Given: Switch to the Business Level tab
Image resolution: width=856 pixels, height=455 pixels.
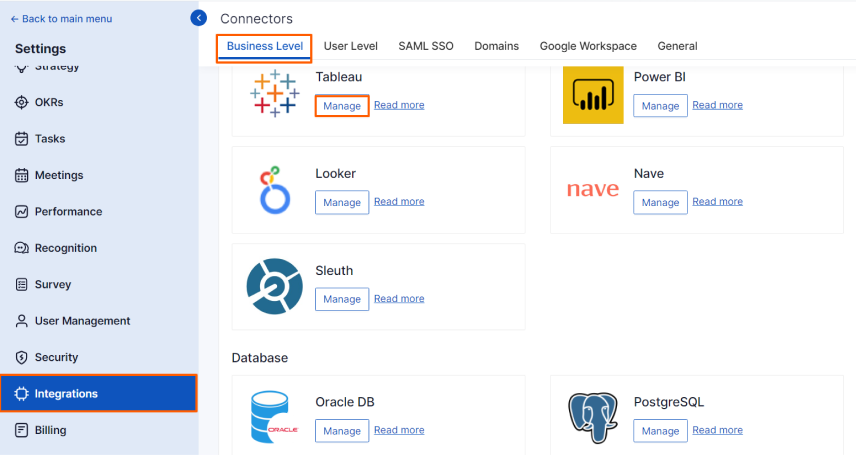Looking at the screenshot, I should pos(265,46).
